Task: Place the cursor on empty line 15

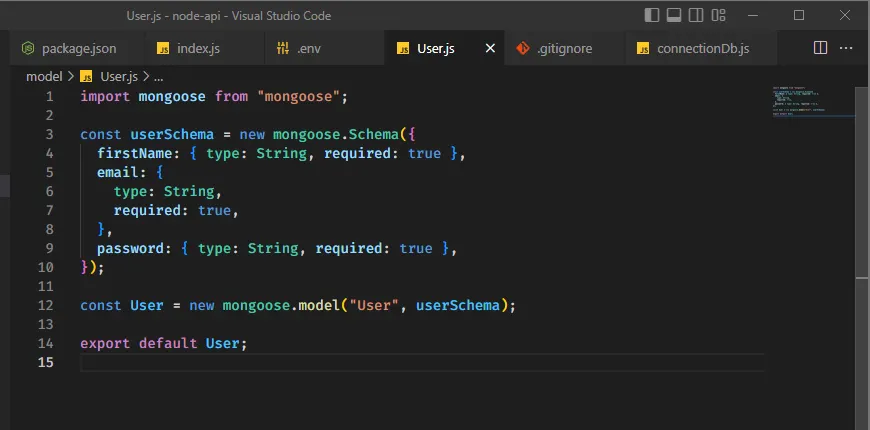Action: point(422,362)
